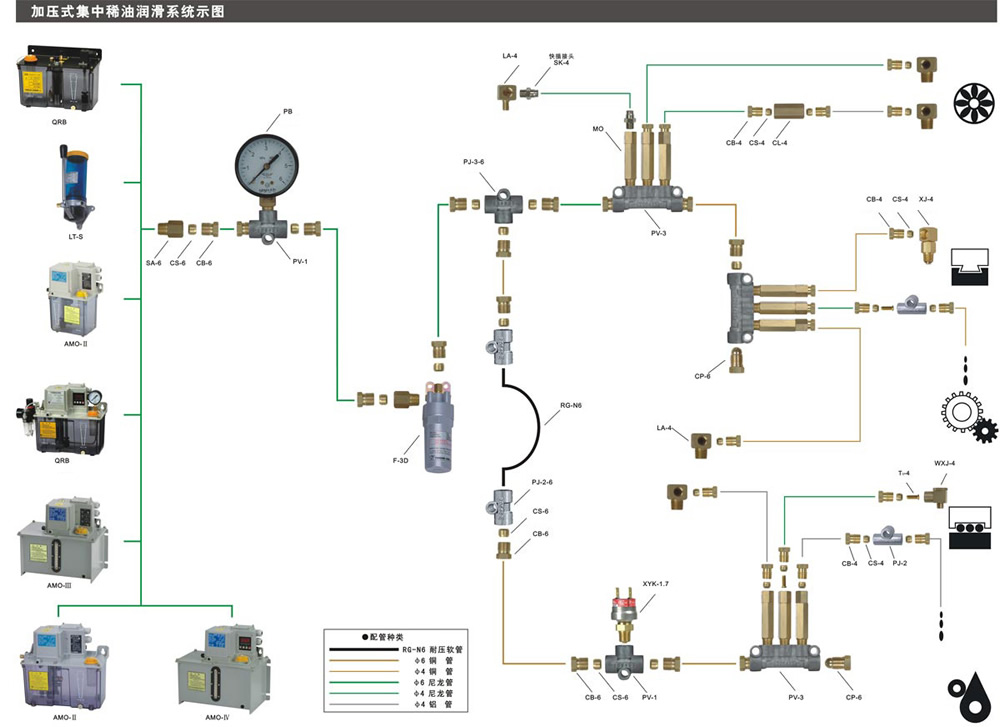Select the WXJ-4 elbow fitting
This screenshot has height=727, width=1000.
coord(939,494)
